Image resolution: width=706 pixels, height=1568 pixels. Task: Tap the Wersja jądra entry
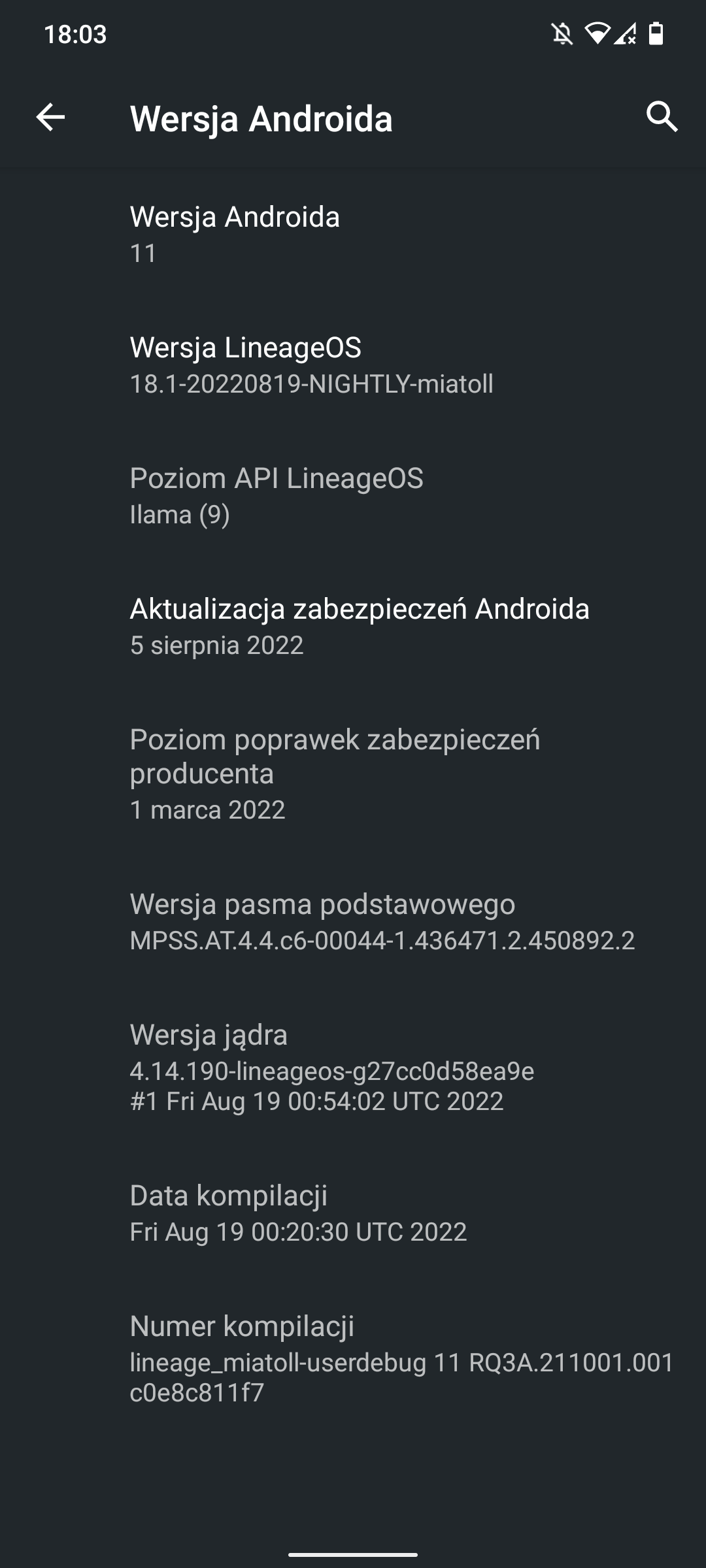click(x=353, y=1066)
